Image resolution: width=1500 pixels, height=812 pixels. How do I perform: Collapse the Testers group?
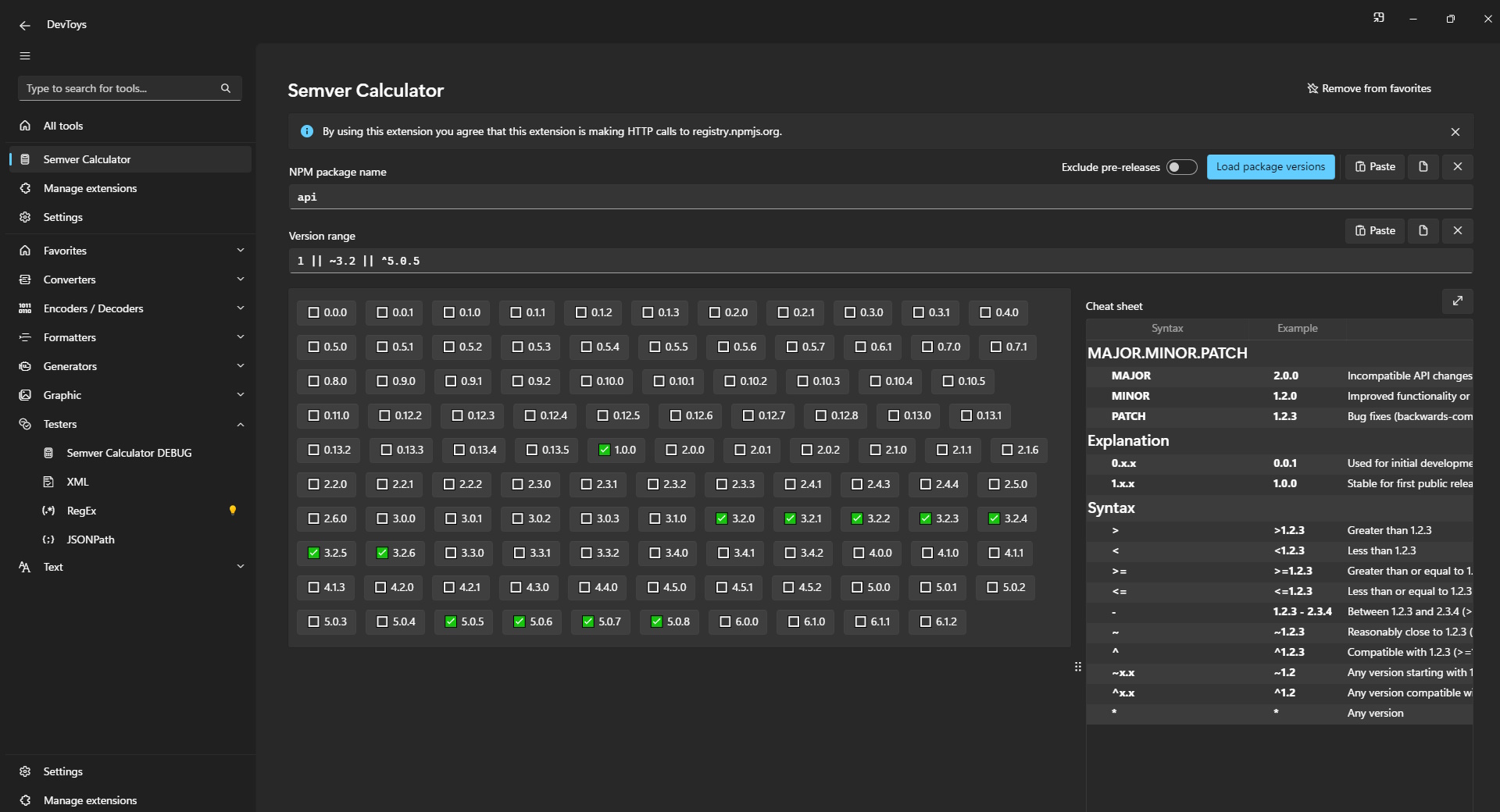(x=130, y=424)
